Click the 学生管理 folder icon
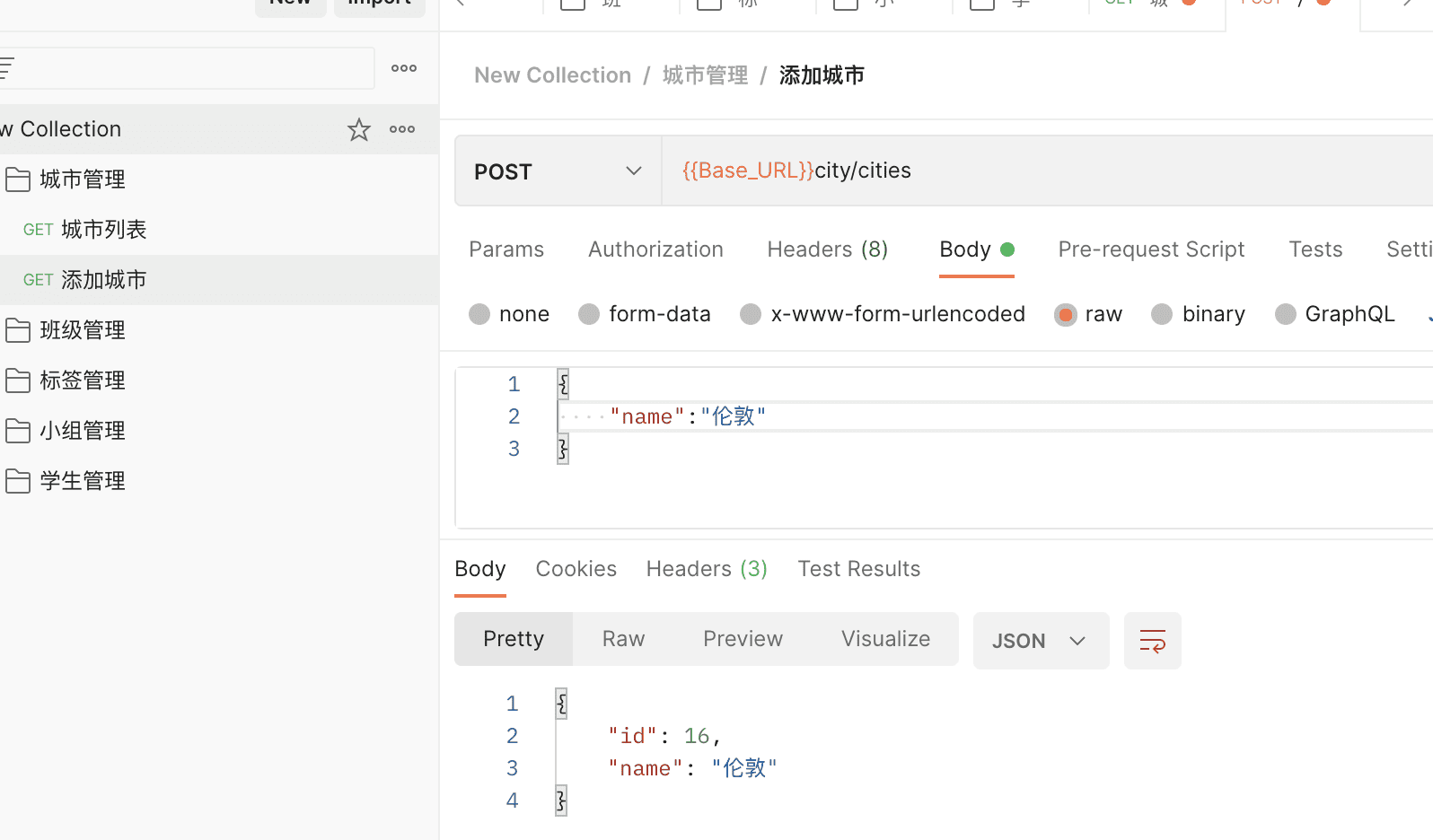This screenshot has height=840, width=1433. click(18, 481)
